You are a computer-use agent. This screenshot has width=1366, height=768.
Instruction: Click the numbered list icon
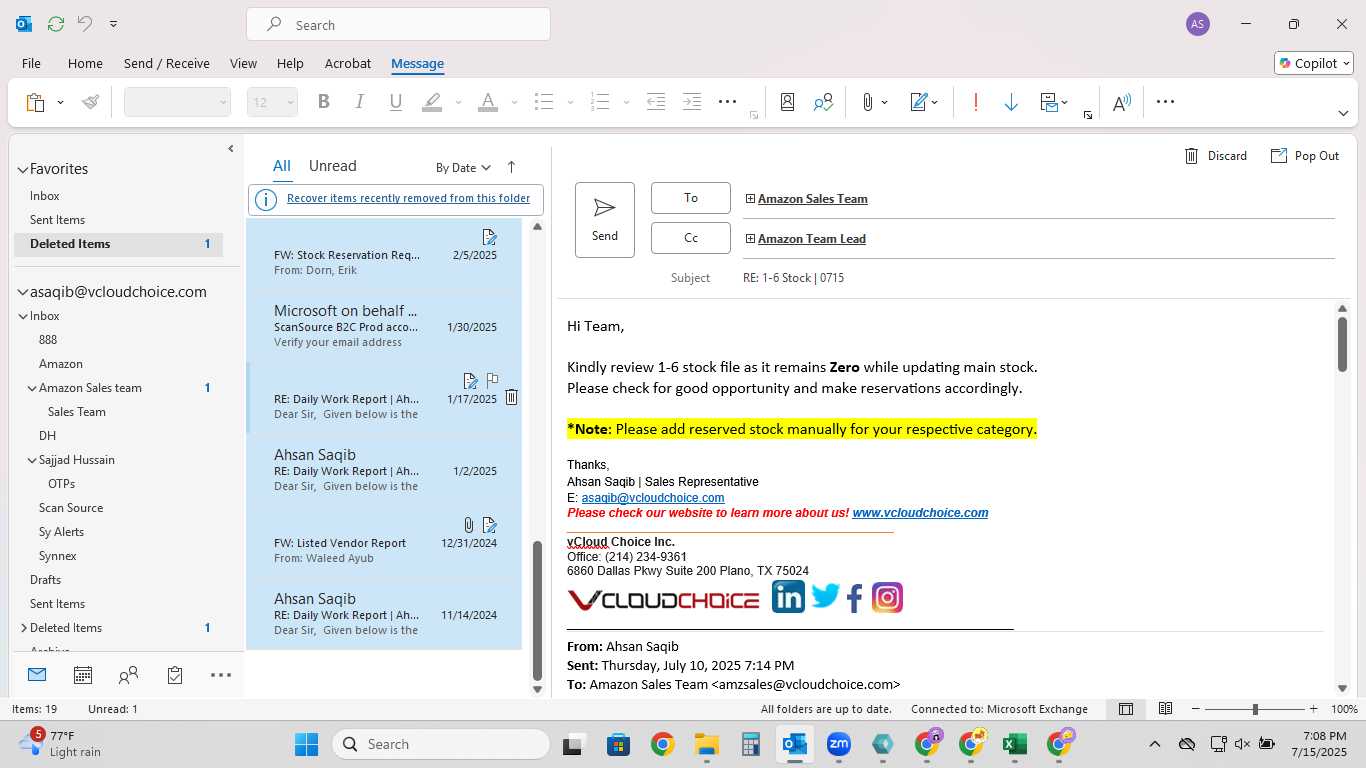pos(600,102)
